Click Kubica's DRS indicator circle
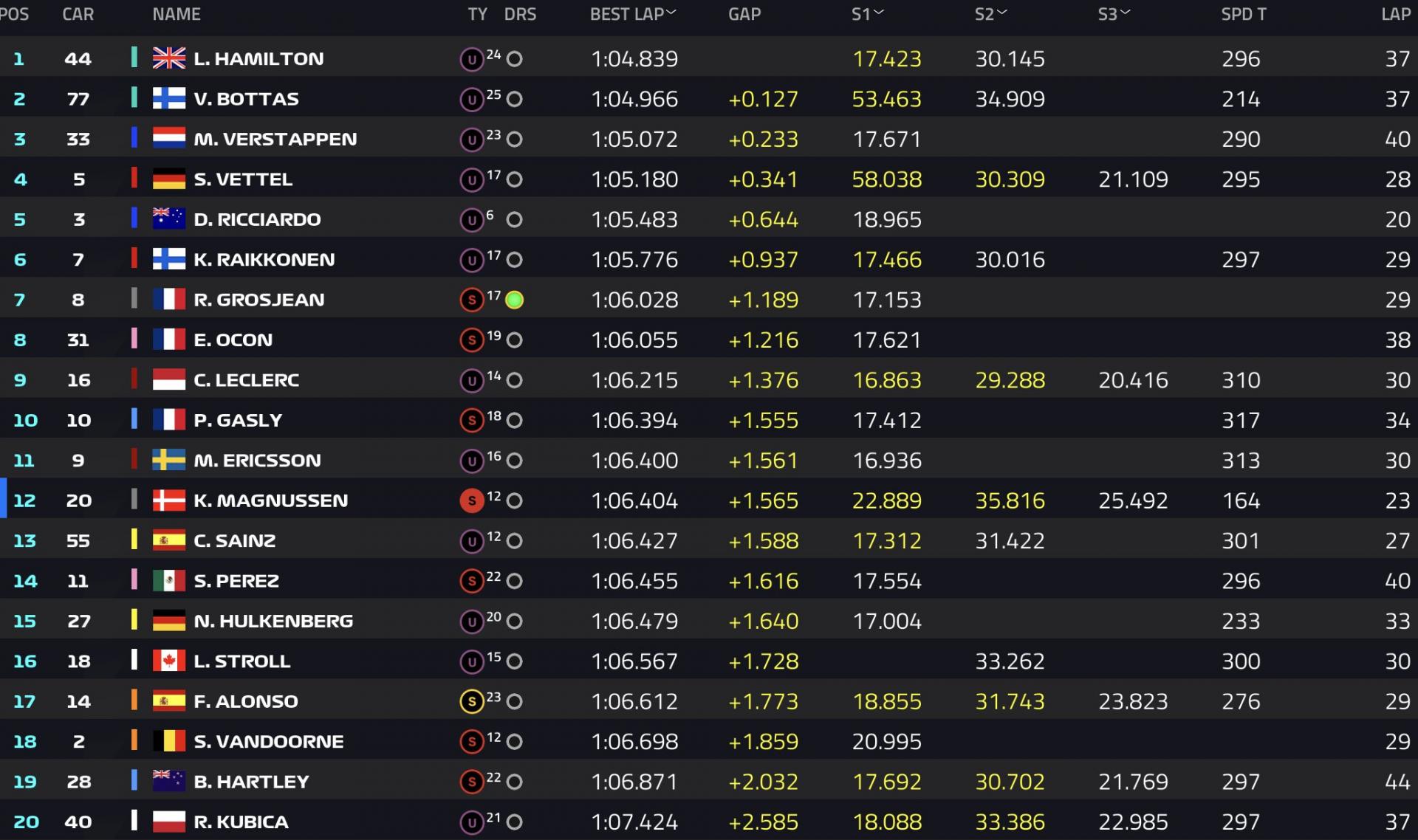 tap(515, 822)
